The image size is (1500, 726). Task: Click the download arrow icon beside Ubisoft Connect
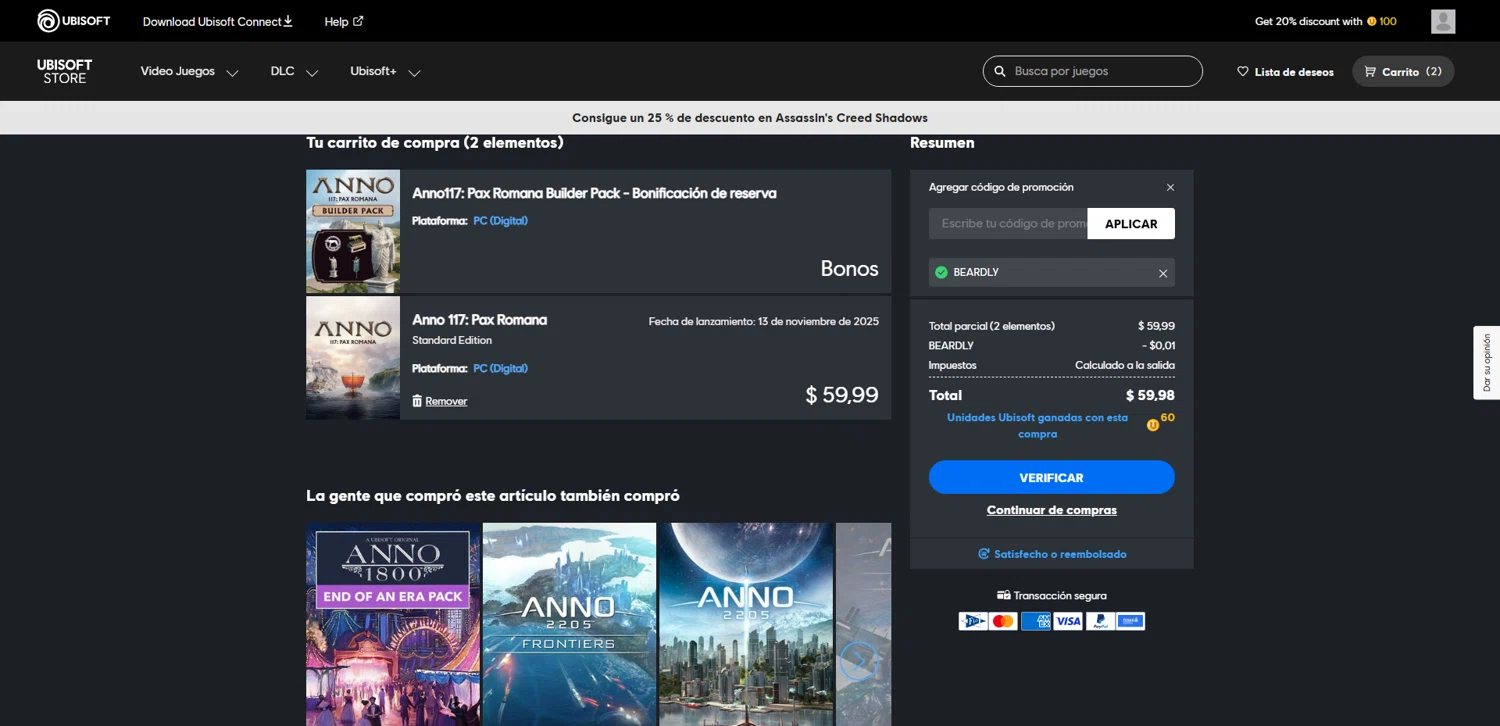click(288, 21)
